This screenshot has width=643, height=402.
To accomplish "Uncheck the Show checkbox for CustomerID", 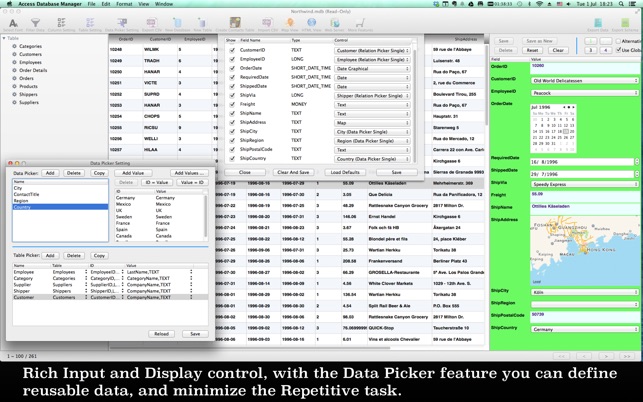I will point(233,48).
